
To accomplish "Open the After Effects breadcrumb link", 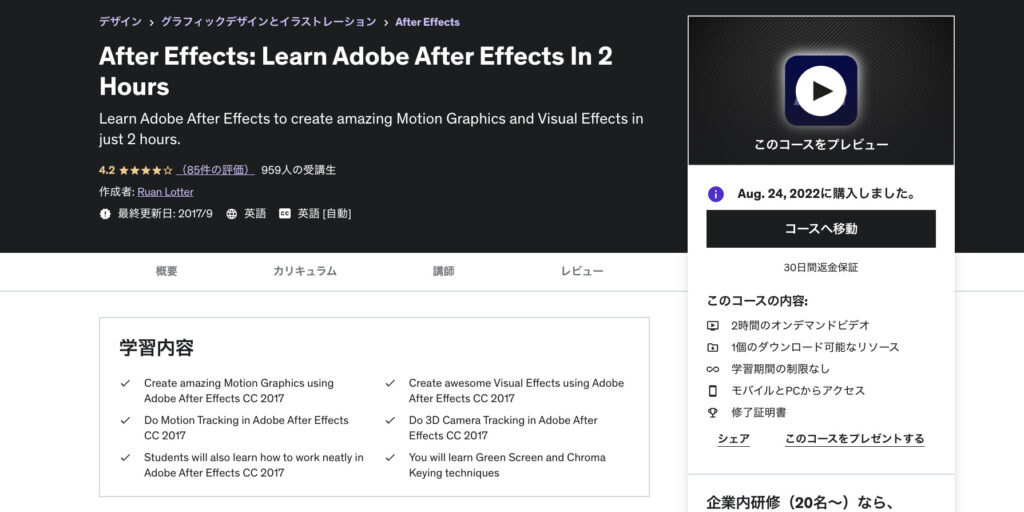I will click(427, 22).
